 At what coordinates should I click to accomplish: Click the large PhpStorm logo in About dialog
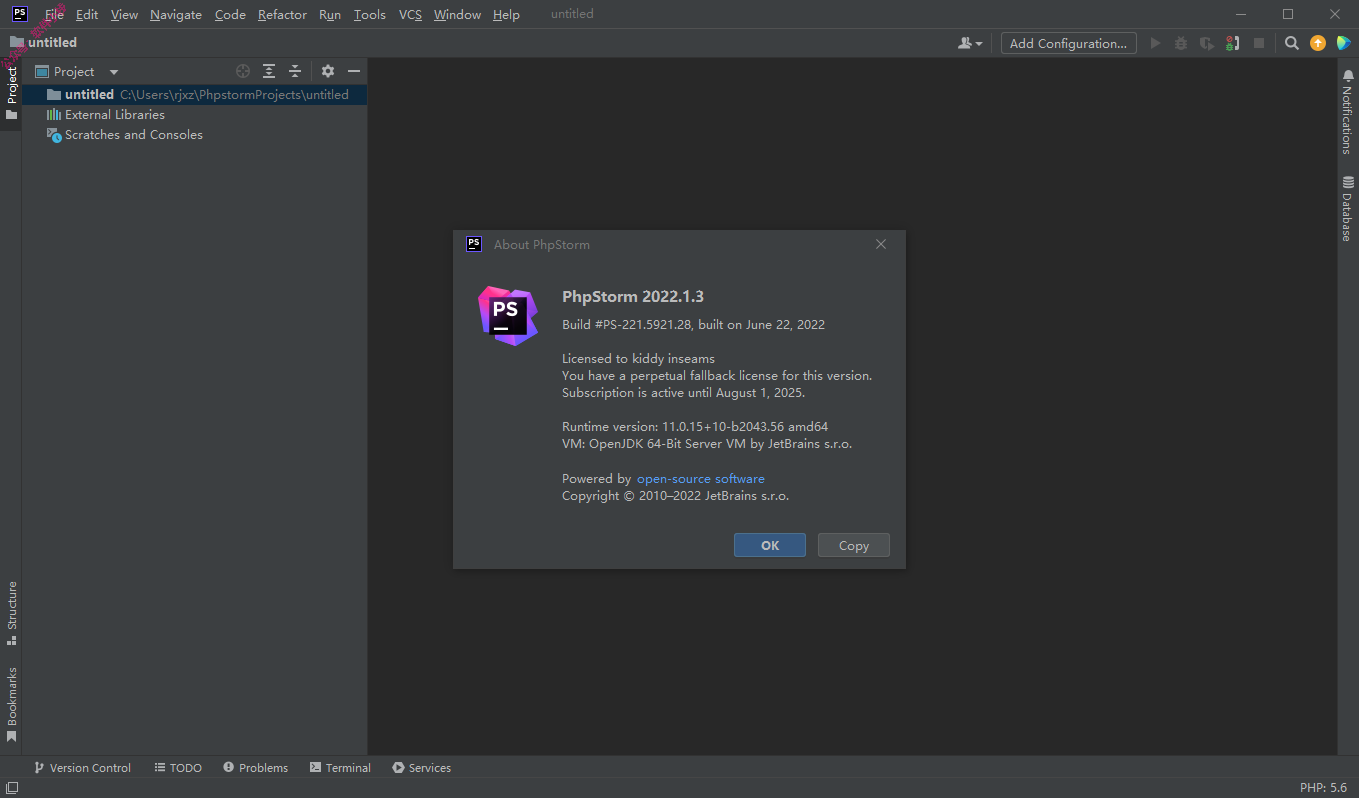click(x=508, y=315)
